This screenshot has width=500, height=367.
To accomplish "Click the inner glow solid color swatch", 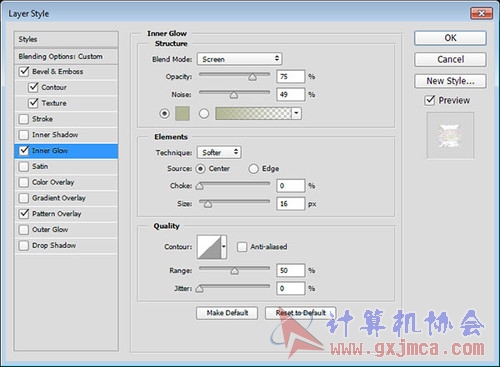I will pyautogui.click(x=182, y=114).
